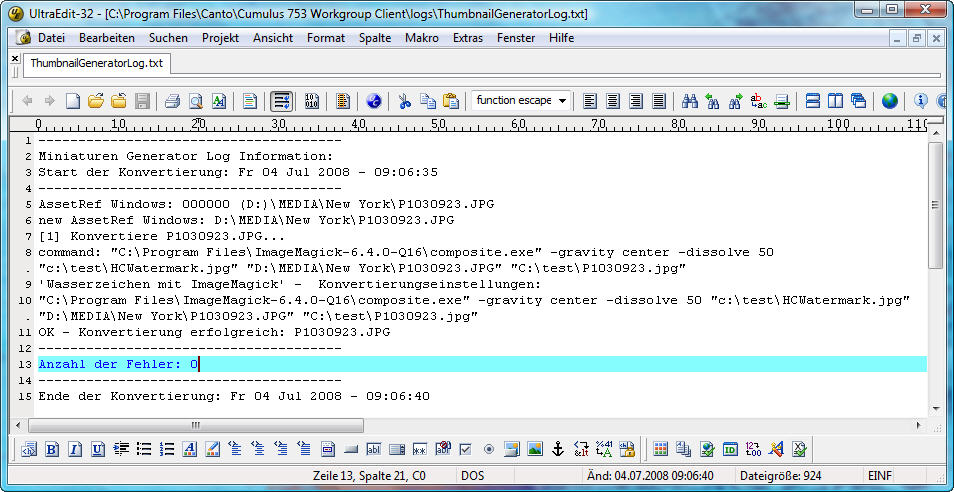
Task: Click the 'Dateigröße: 924' status entry
Action: [x=781, y=476]
